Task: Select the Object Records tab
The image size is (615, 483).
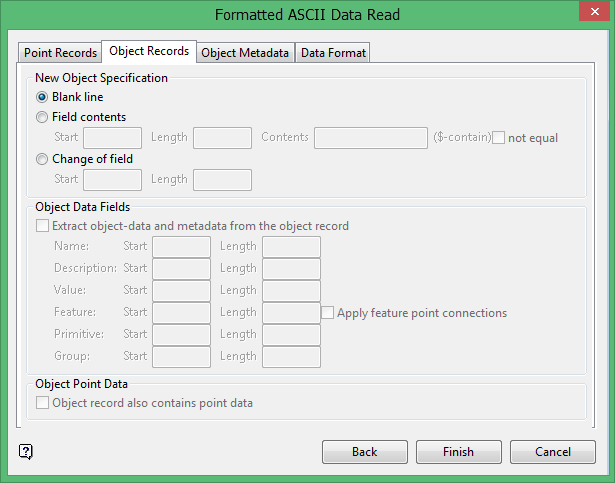Action: tap(149, 51)
